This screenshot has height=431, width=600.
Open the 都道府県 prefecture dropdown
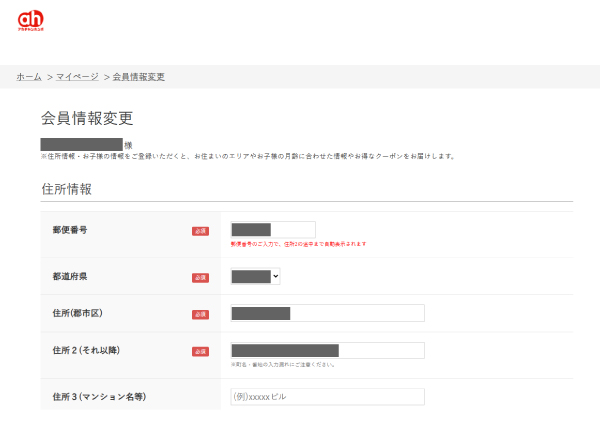pyautogui.click(x=256, y=276)
